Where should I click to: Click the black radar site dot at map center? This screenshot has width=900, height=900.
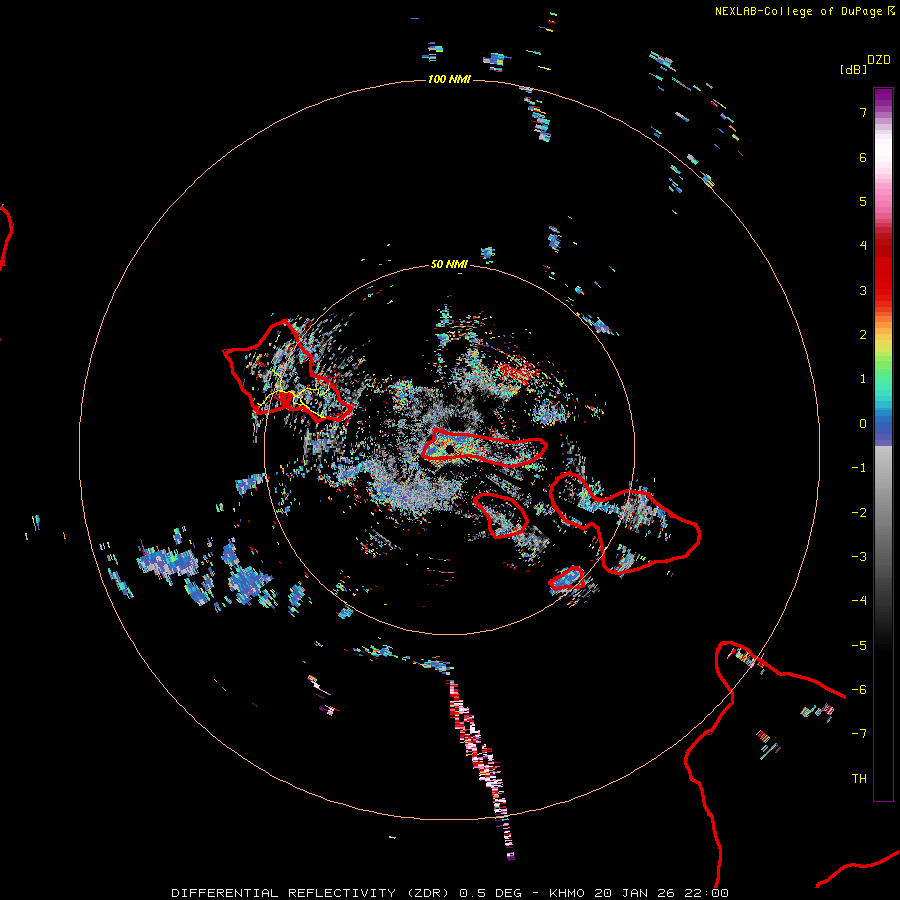pos(449,448)
